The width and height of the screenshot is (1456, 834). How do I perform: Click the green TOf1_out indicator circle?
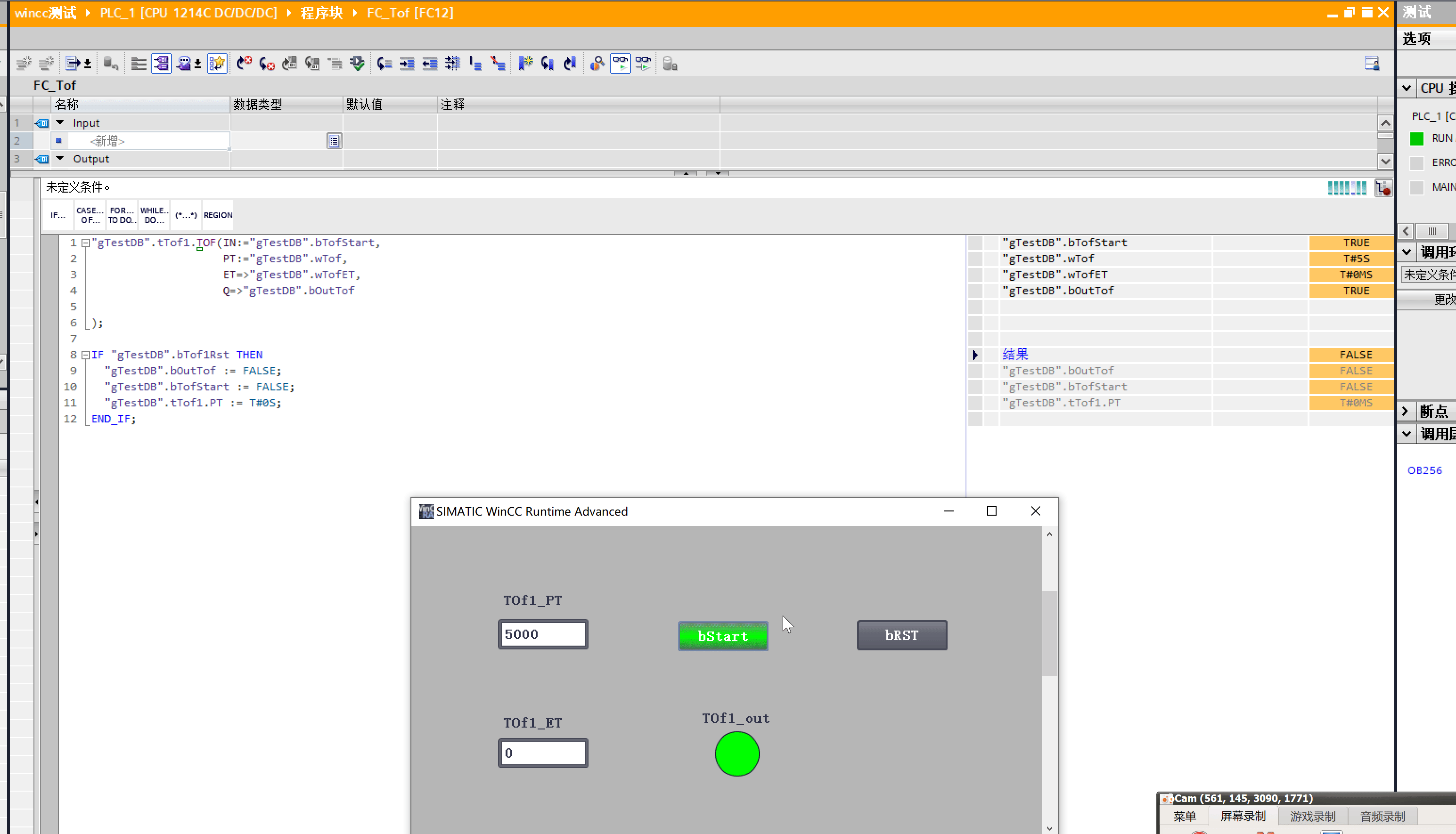(737, 754)
